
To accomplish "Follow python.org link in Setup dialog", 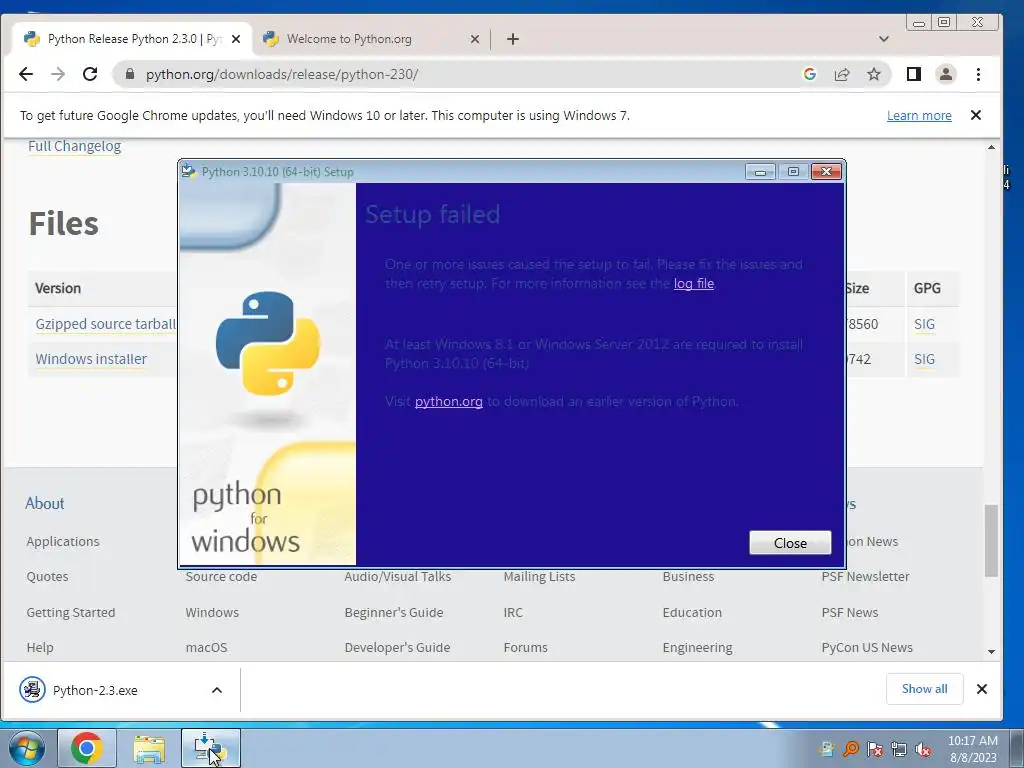I will [449, 402].
